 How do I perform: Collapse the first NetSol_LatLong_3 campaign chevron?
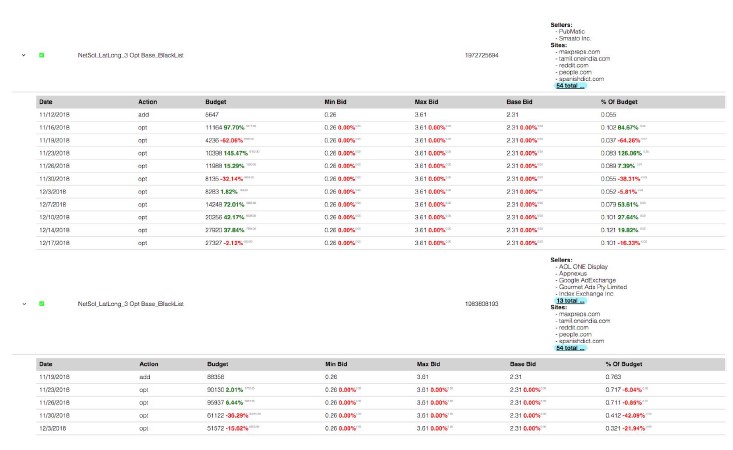pos(23,55)
